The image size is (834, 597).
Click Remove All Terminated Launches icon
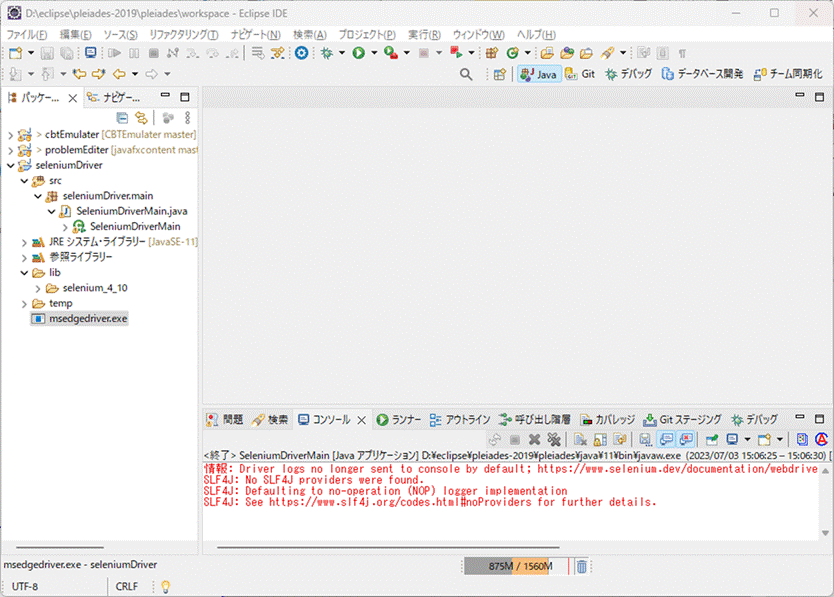click(554, 440)
